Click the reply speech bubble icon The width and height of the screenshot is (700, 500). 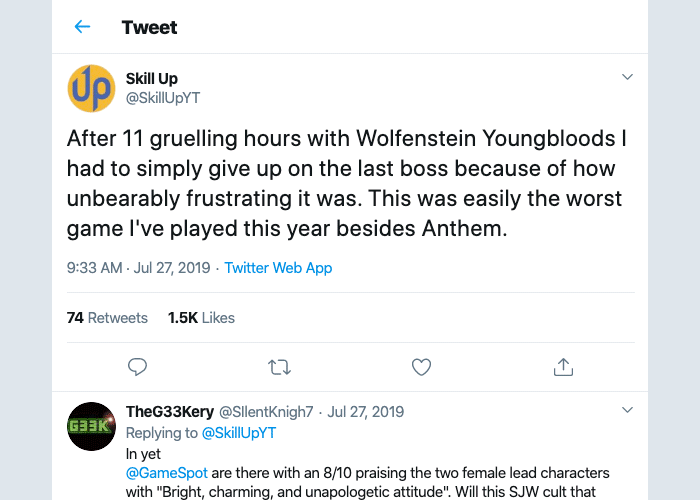[137, 367]
